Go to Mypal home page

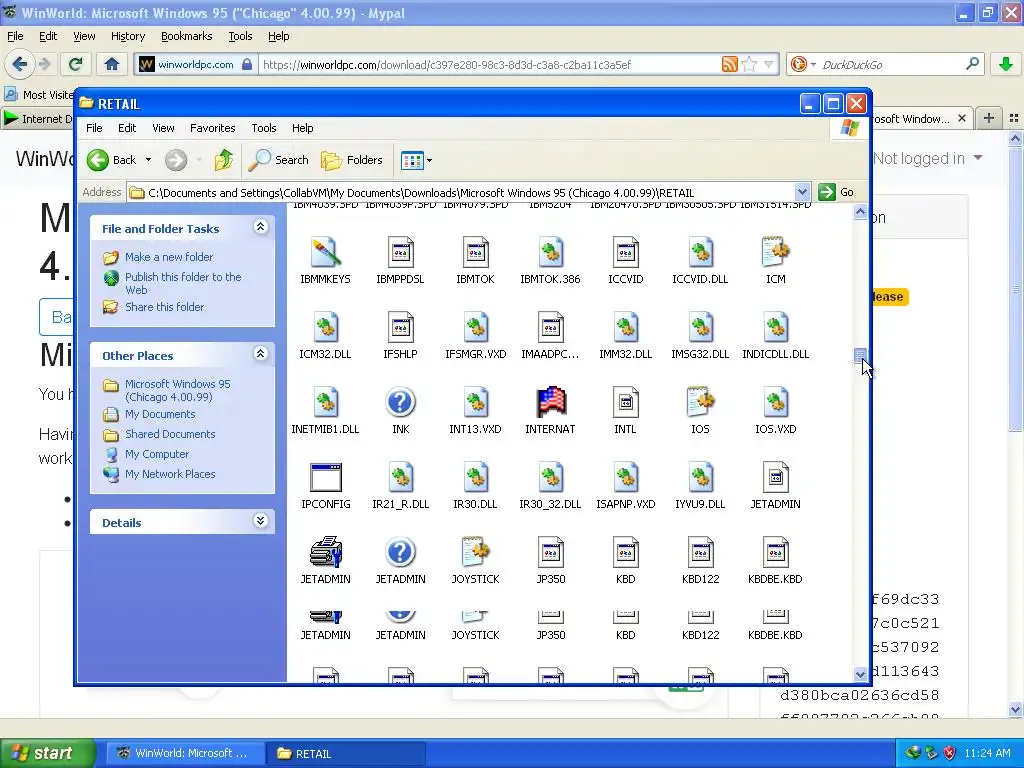click(112, 63)
